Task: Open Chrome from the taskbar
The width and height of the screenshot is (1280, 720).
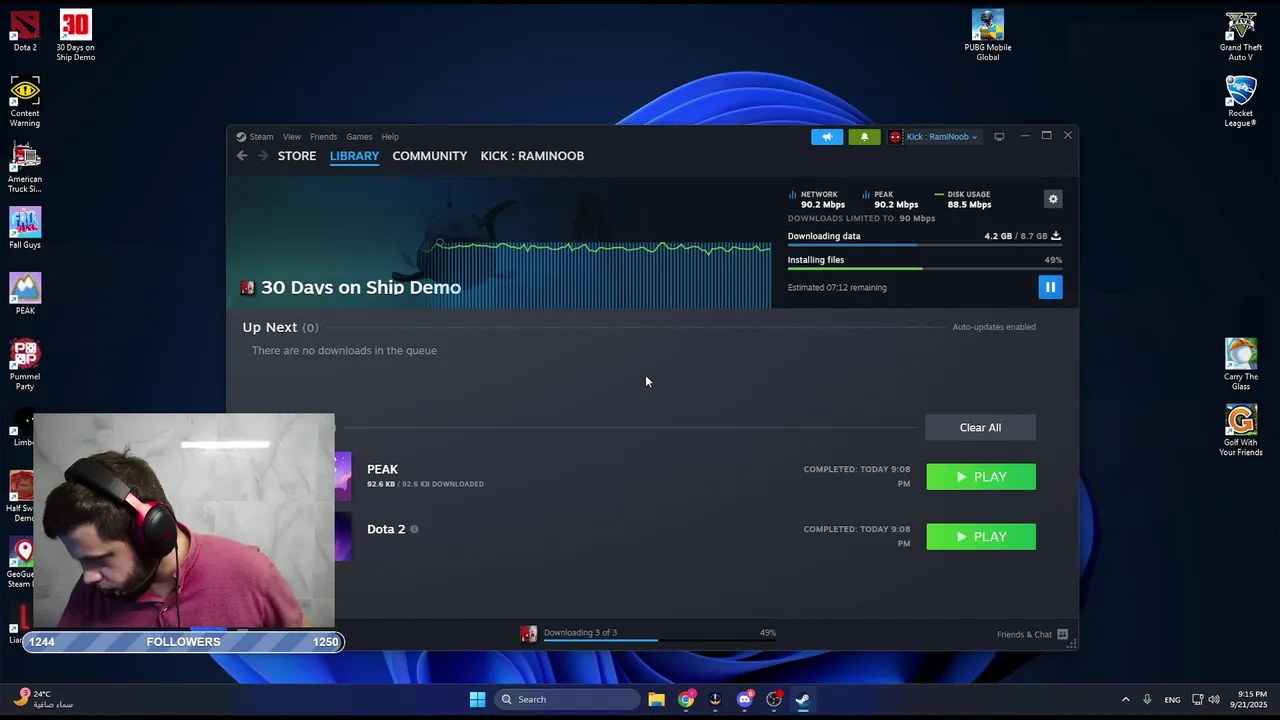Action: (x=686, y=699)
